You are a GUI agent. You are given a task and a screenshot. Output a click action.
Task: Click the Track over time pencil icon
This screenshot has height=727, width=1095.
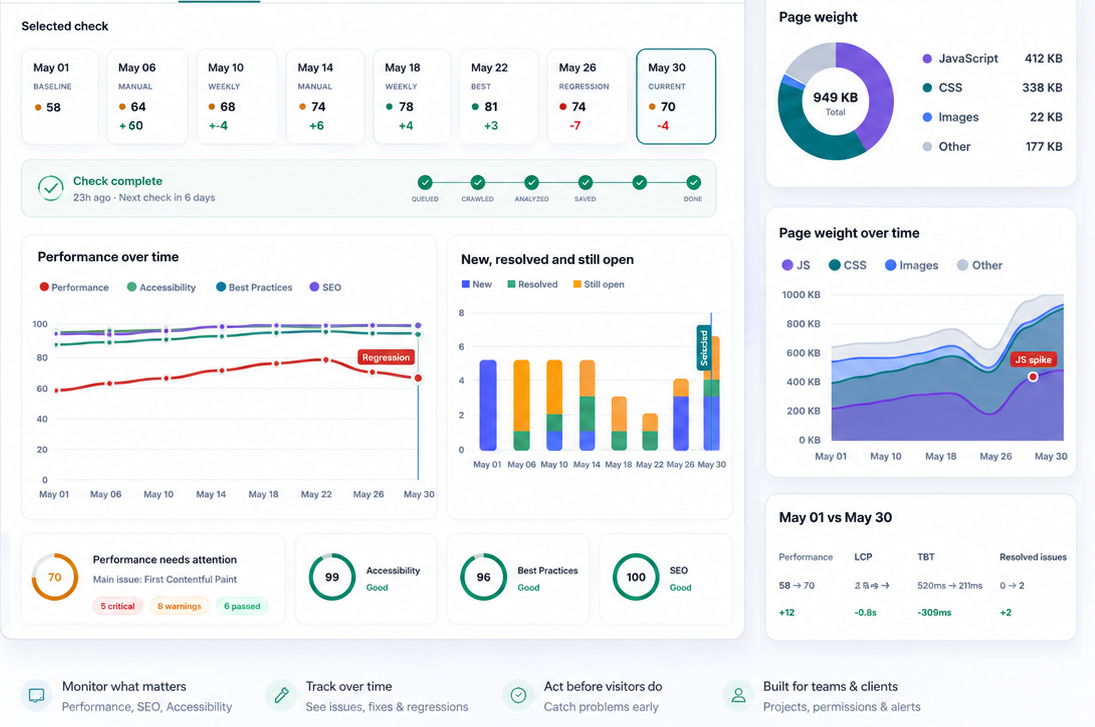[281, 696]
